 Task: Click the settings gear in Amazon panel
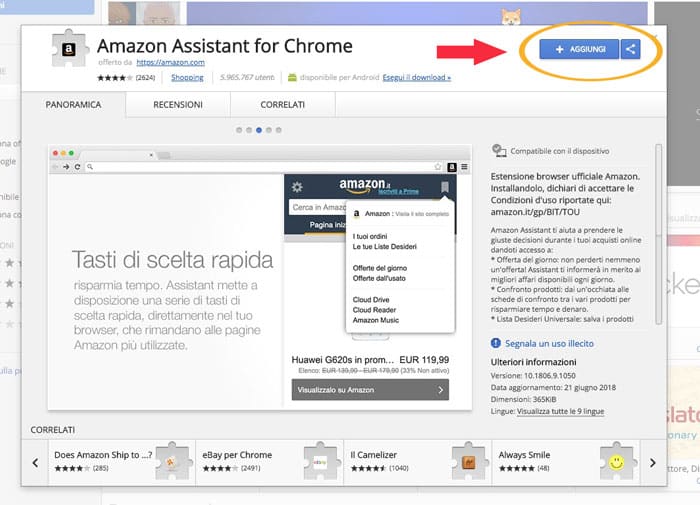click(297, 187)
